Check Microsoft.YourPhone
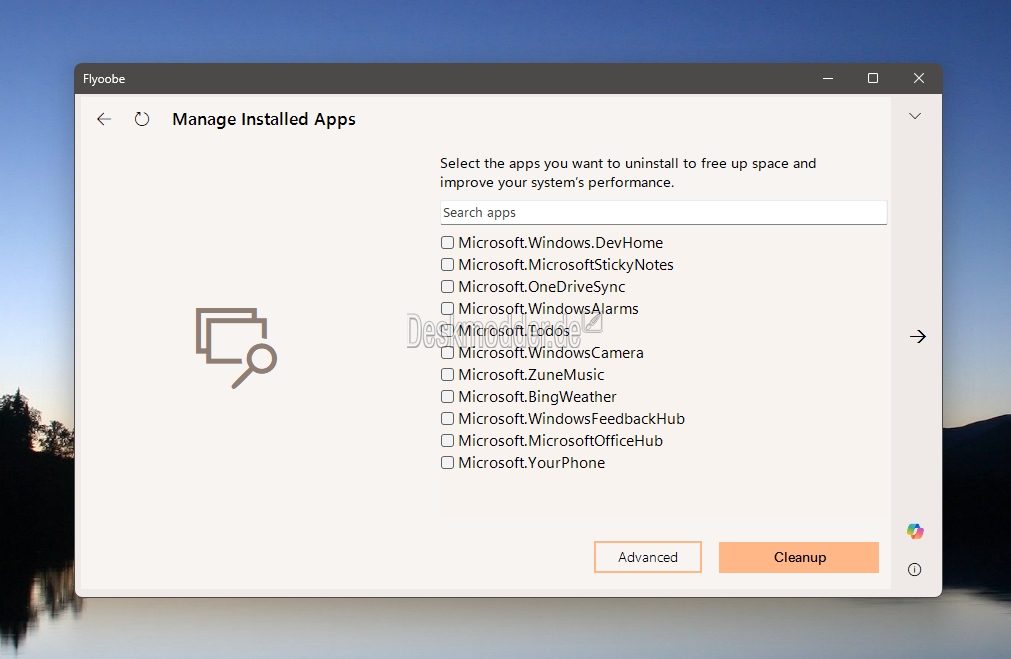The image size is (1011, 659). pos(447,462)
